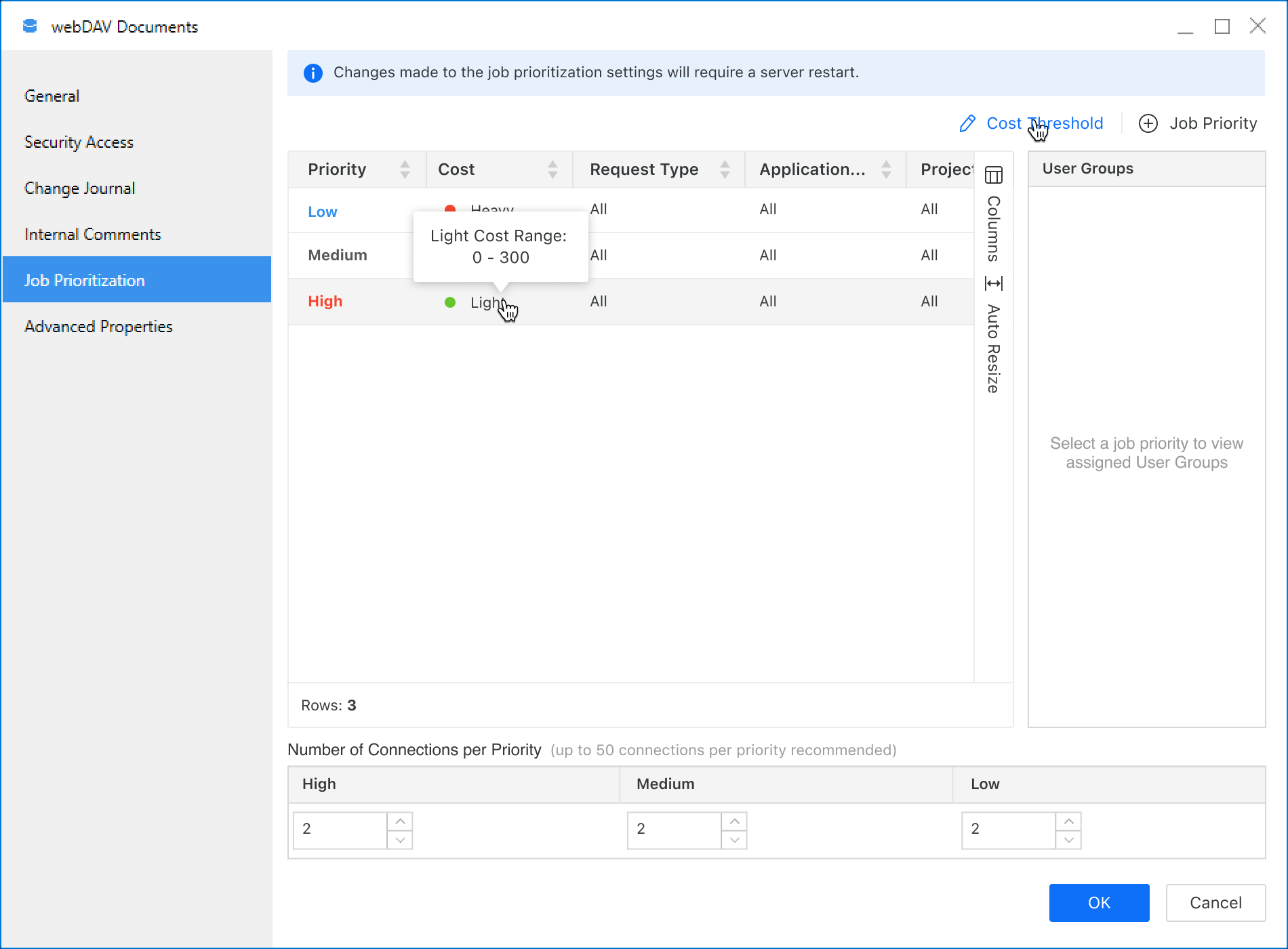Increase Low connections with up arrow

click(1068, 822)
